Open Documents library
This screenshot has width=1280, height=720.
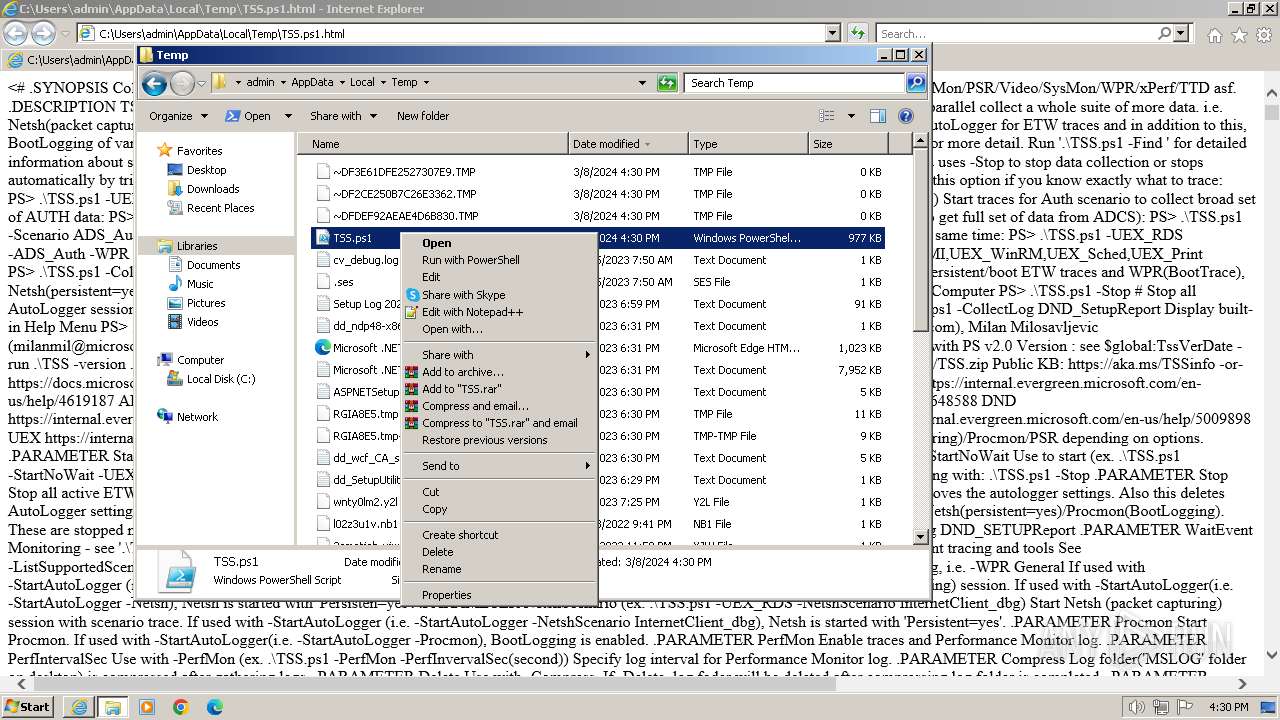213,265
